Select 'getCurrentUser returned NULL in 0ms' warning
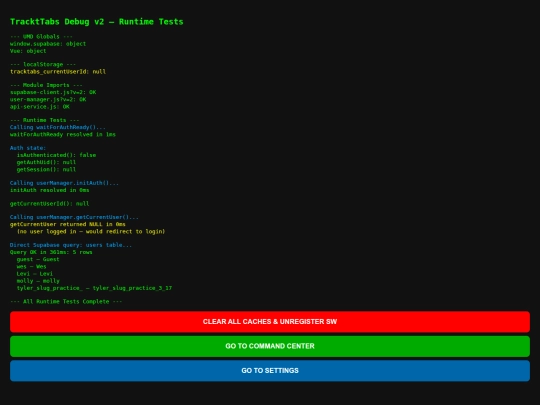The width and height of the screenshot is (540, 405). click(68, 225)
